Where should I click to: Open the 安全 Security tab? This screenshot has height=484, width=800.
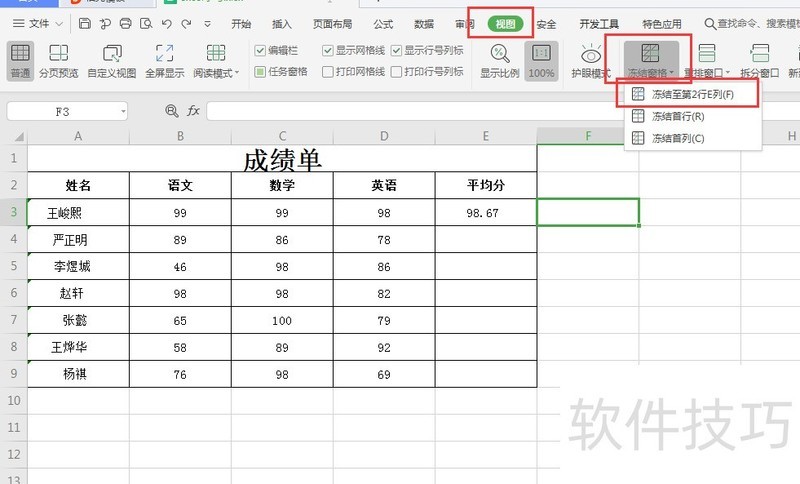pyautogui.click(x=546, y=23)
